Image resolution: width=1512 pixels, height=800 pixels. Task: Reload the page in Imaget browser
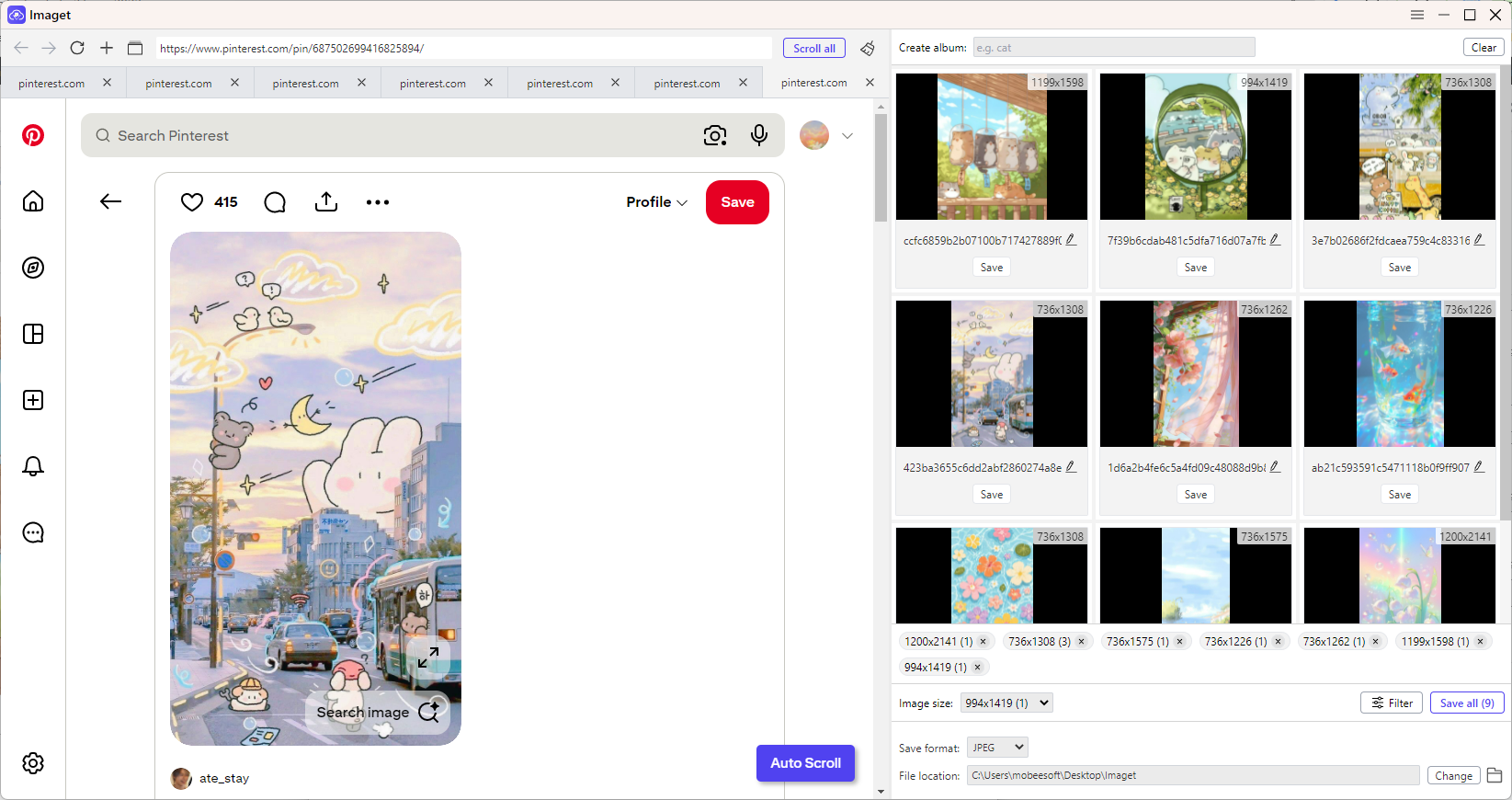[x=77, y=48]
